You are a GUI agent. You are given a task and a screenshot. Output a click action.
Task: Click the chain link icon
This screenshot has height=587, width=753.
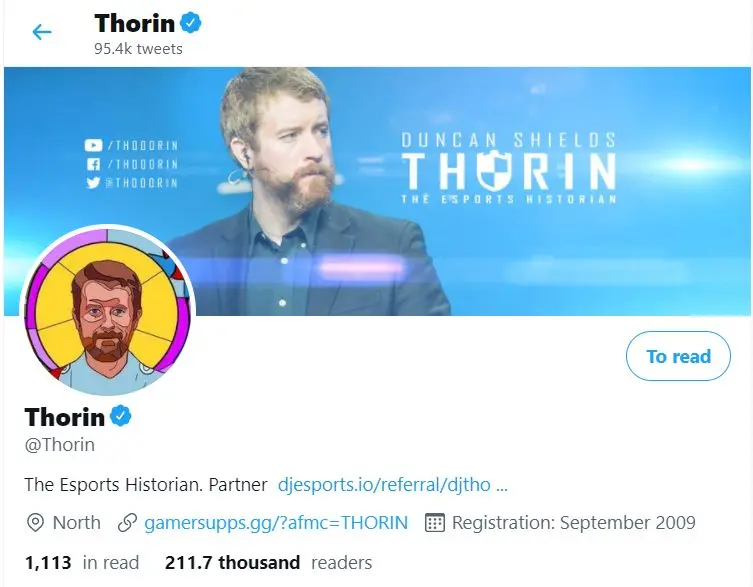click(127, 523)
